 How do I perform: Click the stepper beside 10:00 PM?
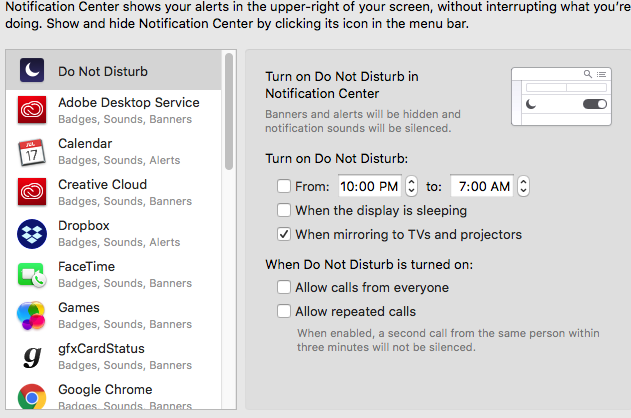tap(411, 186)
